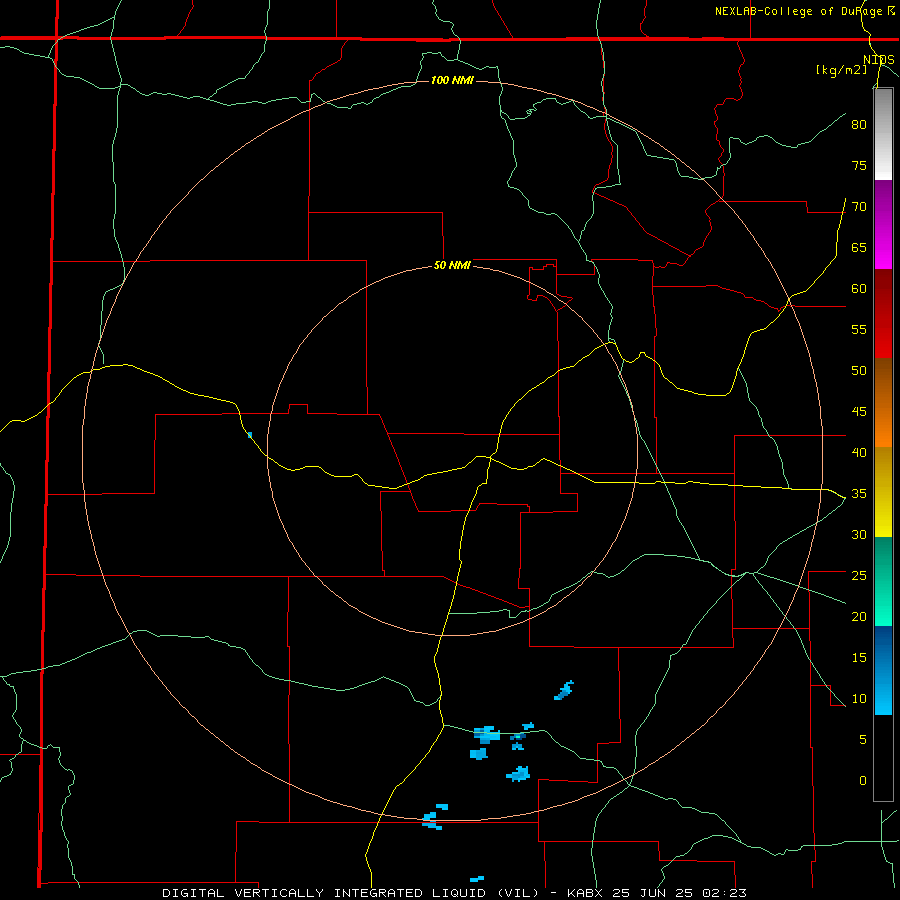Click the NIDS label above the scale
The width and height of the screenshot is (900, 900).
pyautogui.click(x=879, y=60)
